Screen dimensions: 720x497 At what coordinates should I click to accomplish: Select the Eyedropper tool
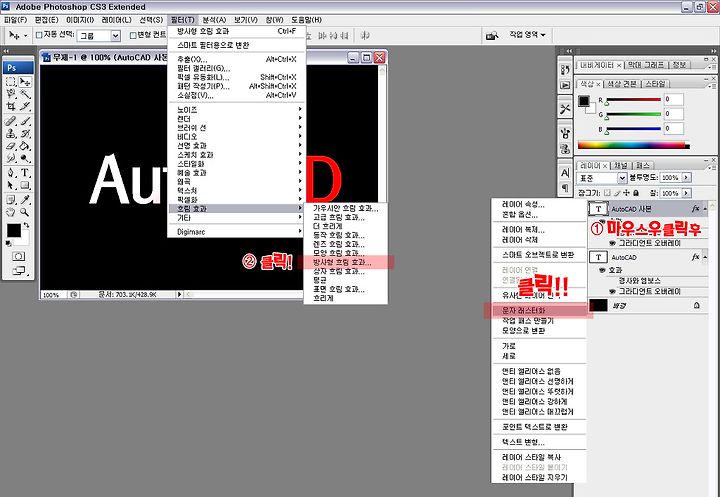click(x=25, y=200)
